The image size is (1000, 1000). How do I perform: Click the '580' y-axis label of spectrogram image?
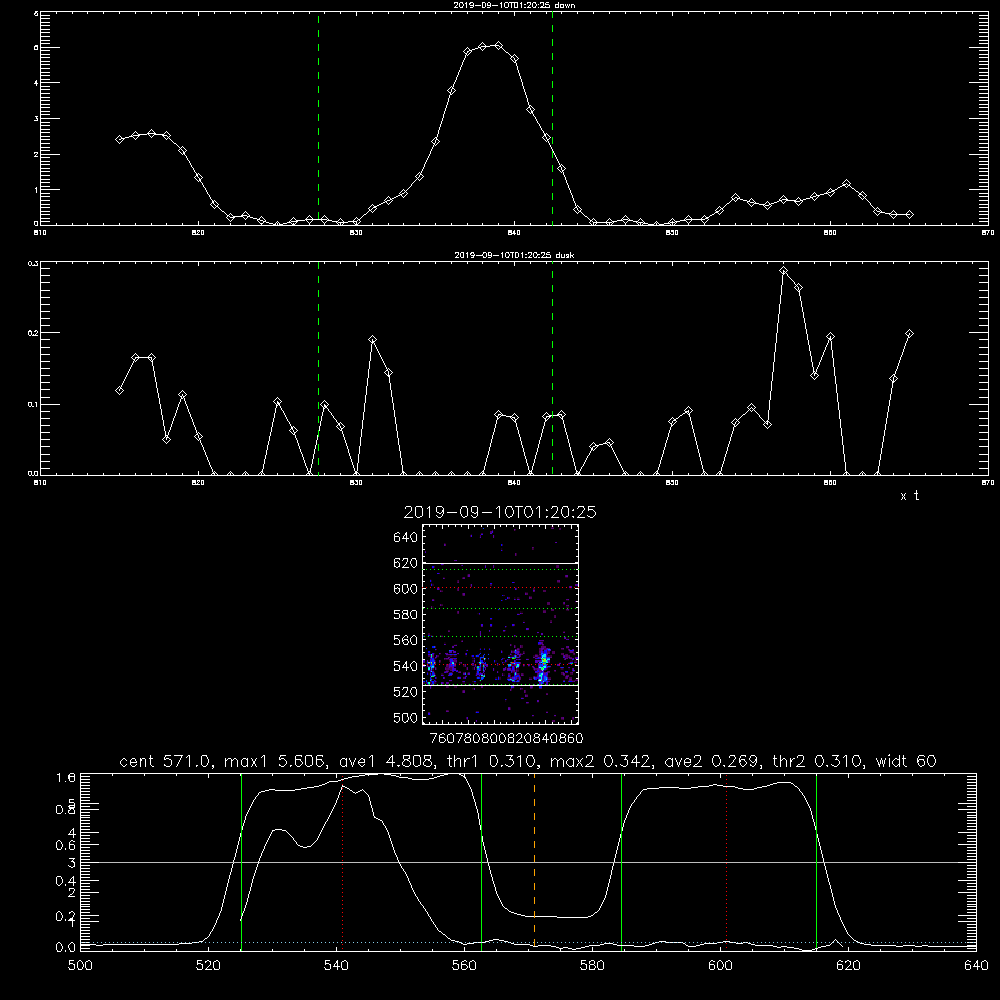(x=406, y=614)
